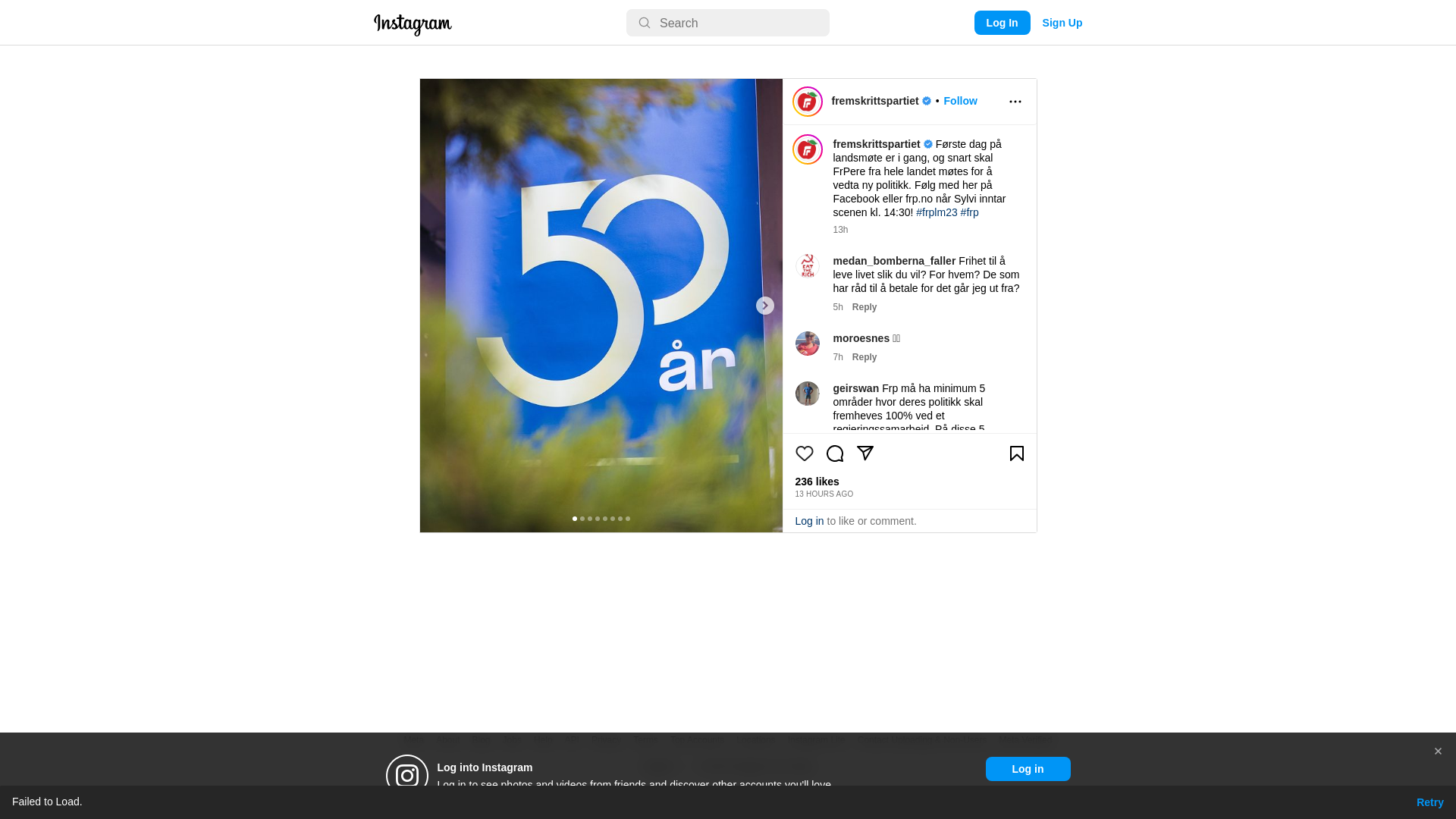Viewport: 1456px width, 819px height.
Task: View who liked via 236 likes
Action: click(x=817, y=482)
